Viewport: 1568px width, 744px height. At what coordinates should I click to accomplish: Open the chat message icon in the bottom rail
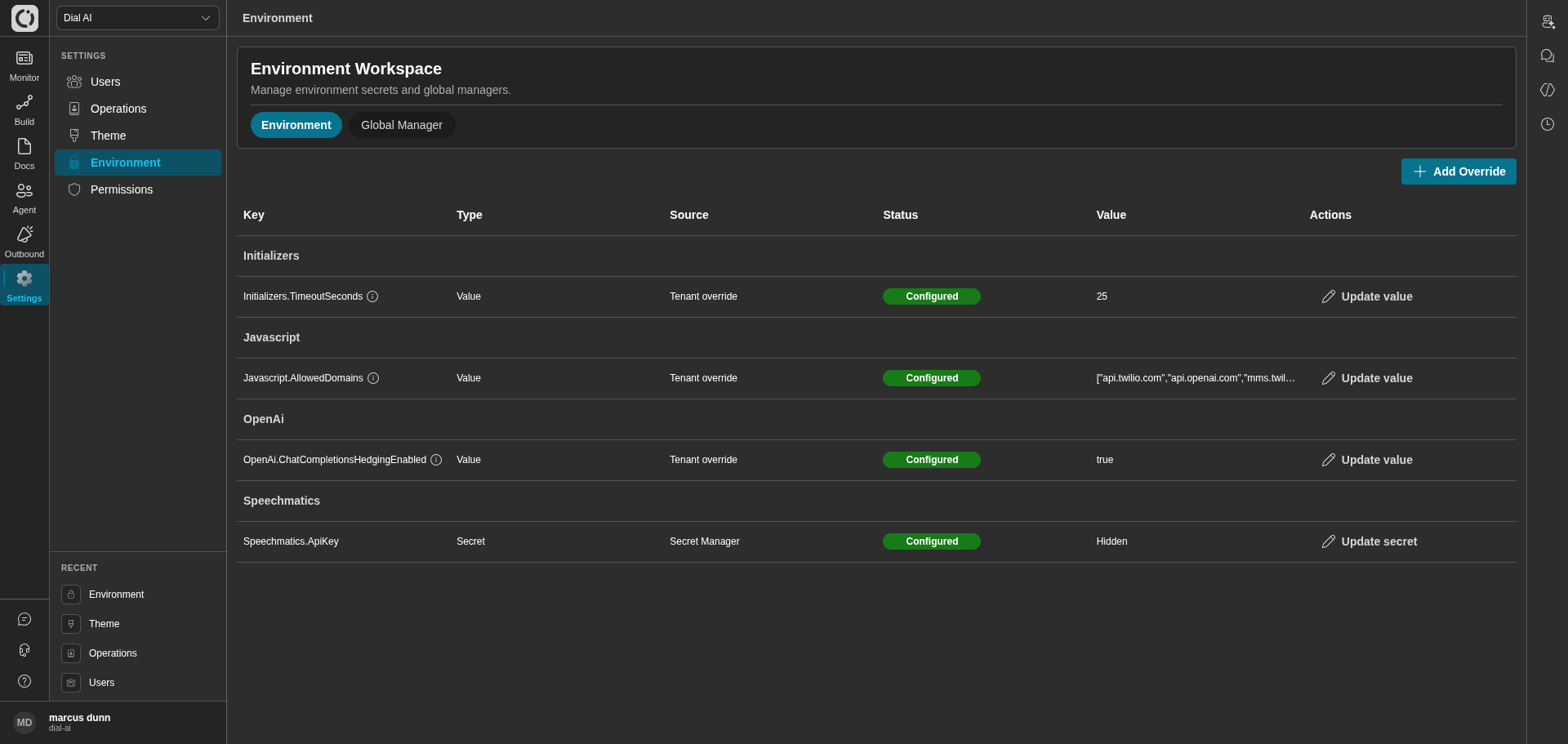click(24, 619)
